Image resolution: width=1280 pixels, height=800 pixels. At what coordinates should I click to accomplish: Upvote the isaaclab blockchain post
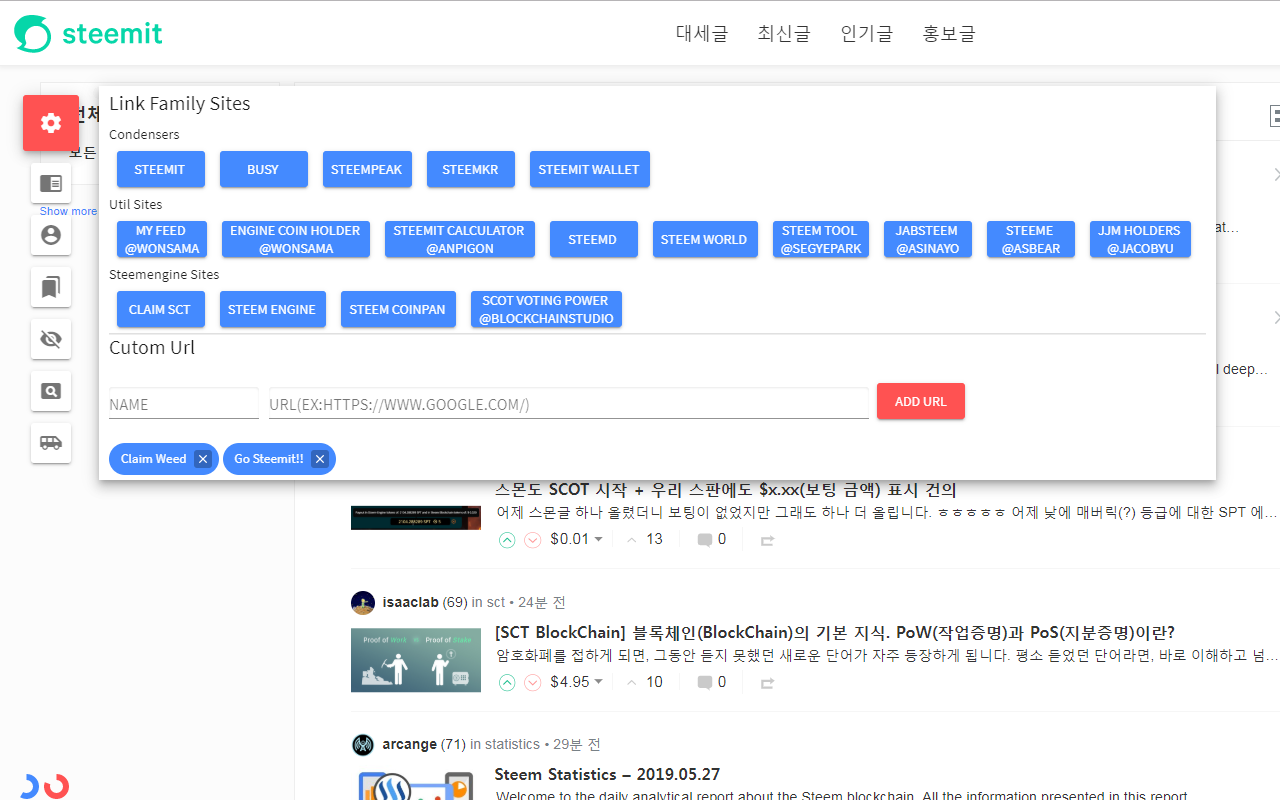(507, 683)
